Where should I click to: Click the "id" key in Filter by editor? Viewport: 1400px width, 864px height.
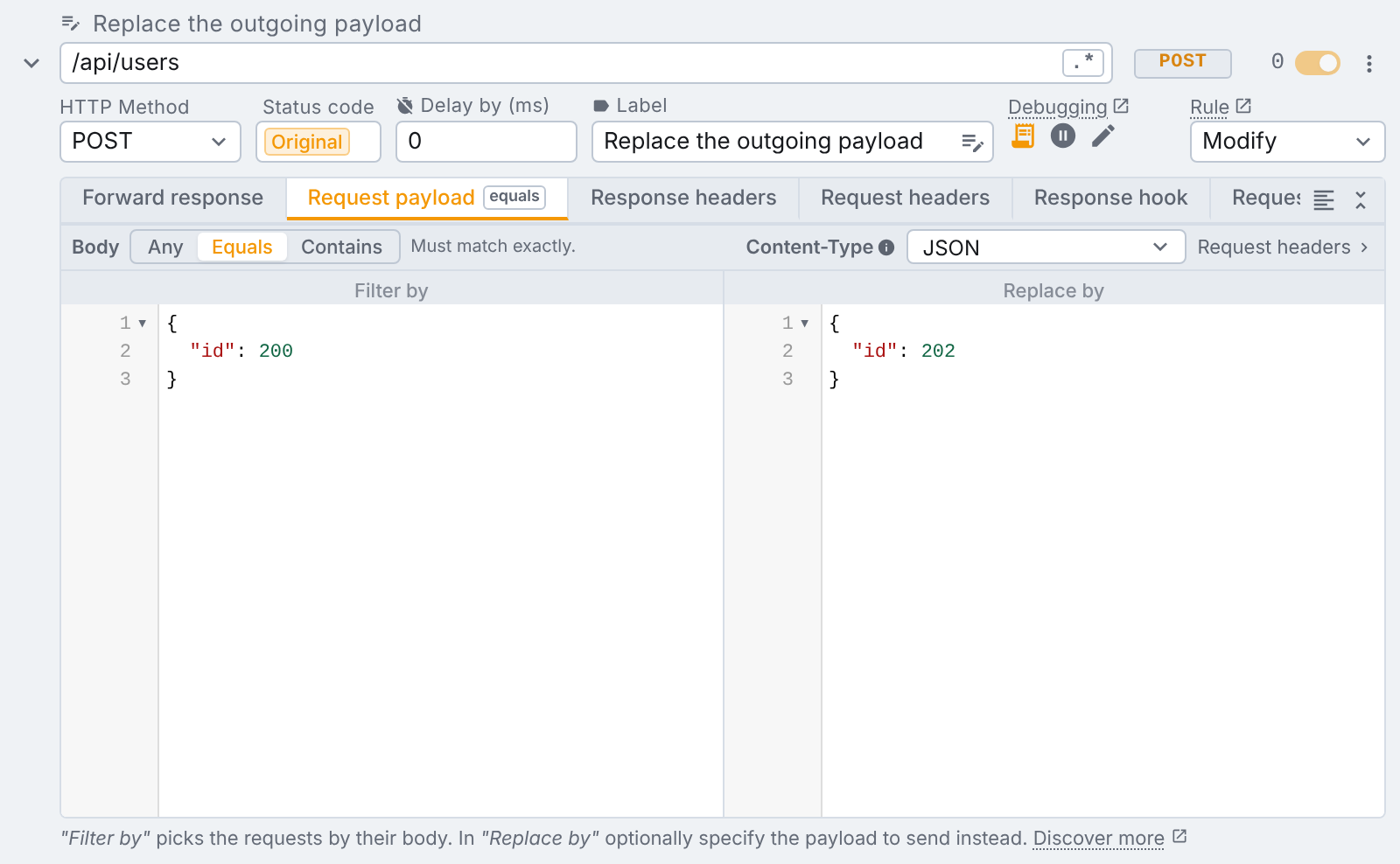point(213,352)
